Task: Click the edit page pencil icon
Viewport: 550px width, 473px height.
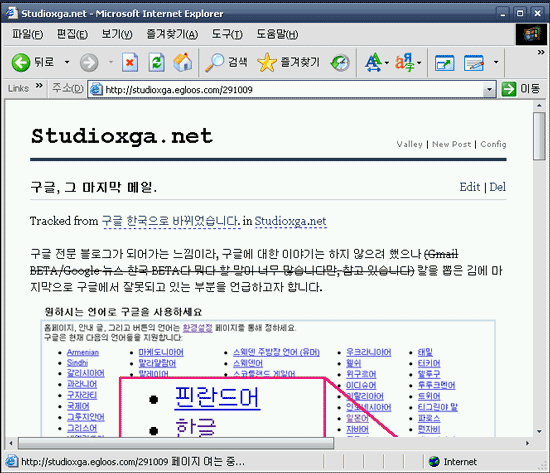Action: 474,63
